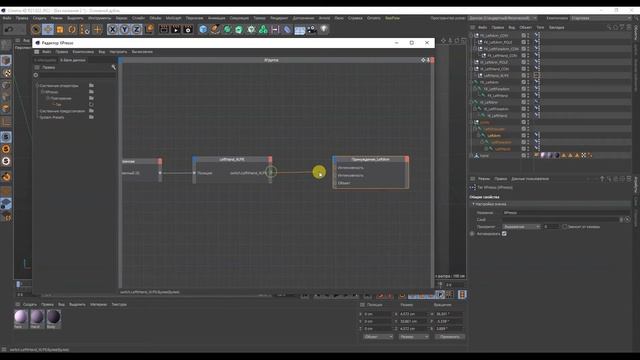This screenshot has height=360, width=640.
Task: Open the Файл menu in main menu bar
Action: [7, 18]
